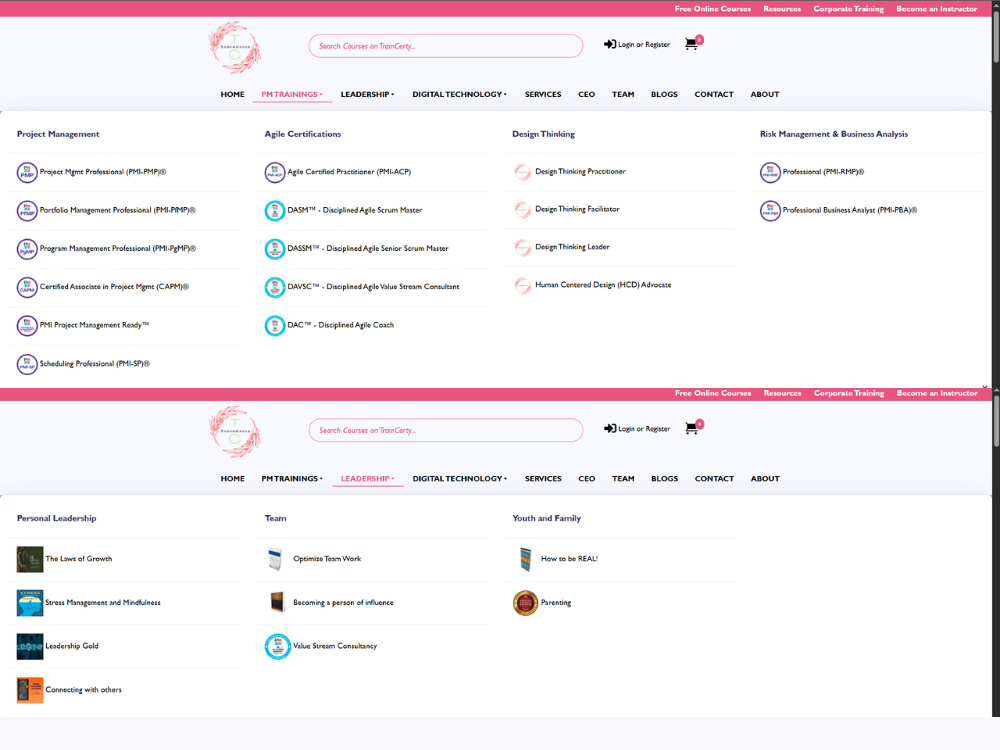
Task: Open DAVSC Disciplined Agile Value Stream Consultant text link
Action: pos(373,287)
